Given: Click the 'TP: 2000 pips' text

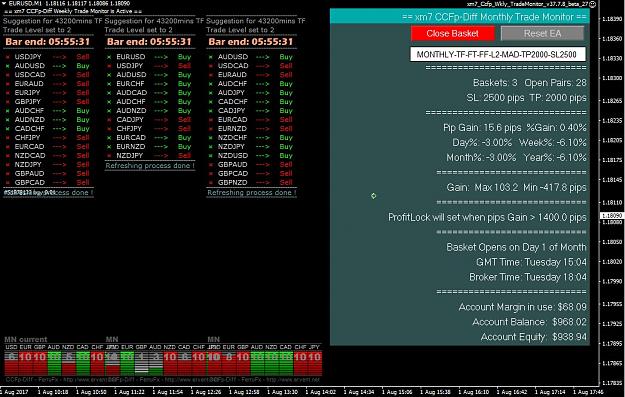Looking at the screenshot, I should 558,98.
